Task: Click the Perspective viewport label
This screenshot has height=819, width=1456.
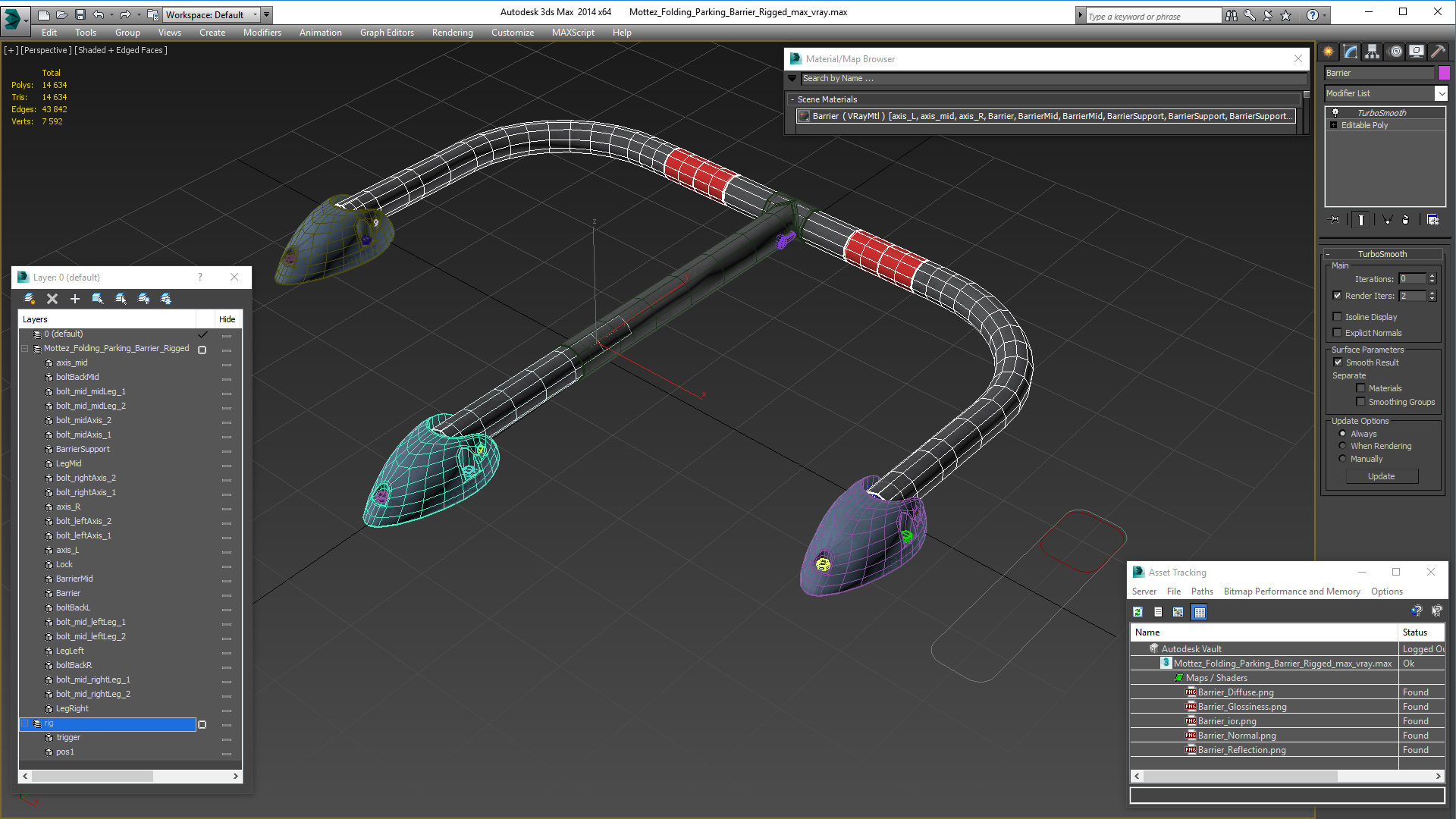Action: point(46,50)
